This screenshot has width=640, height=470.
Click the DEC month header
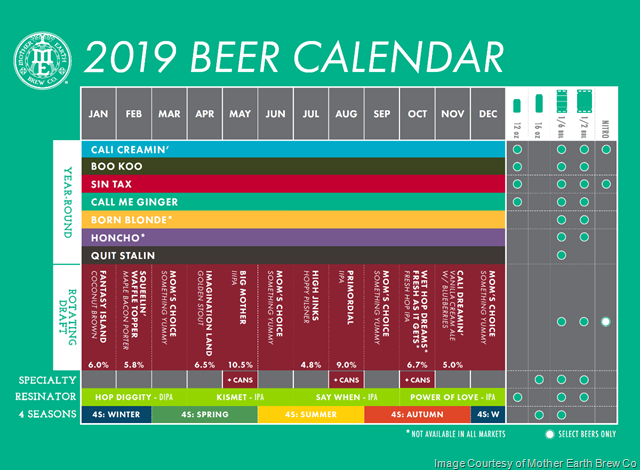coord(488,113)
